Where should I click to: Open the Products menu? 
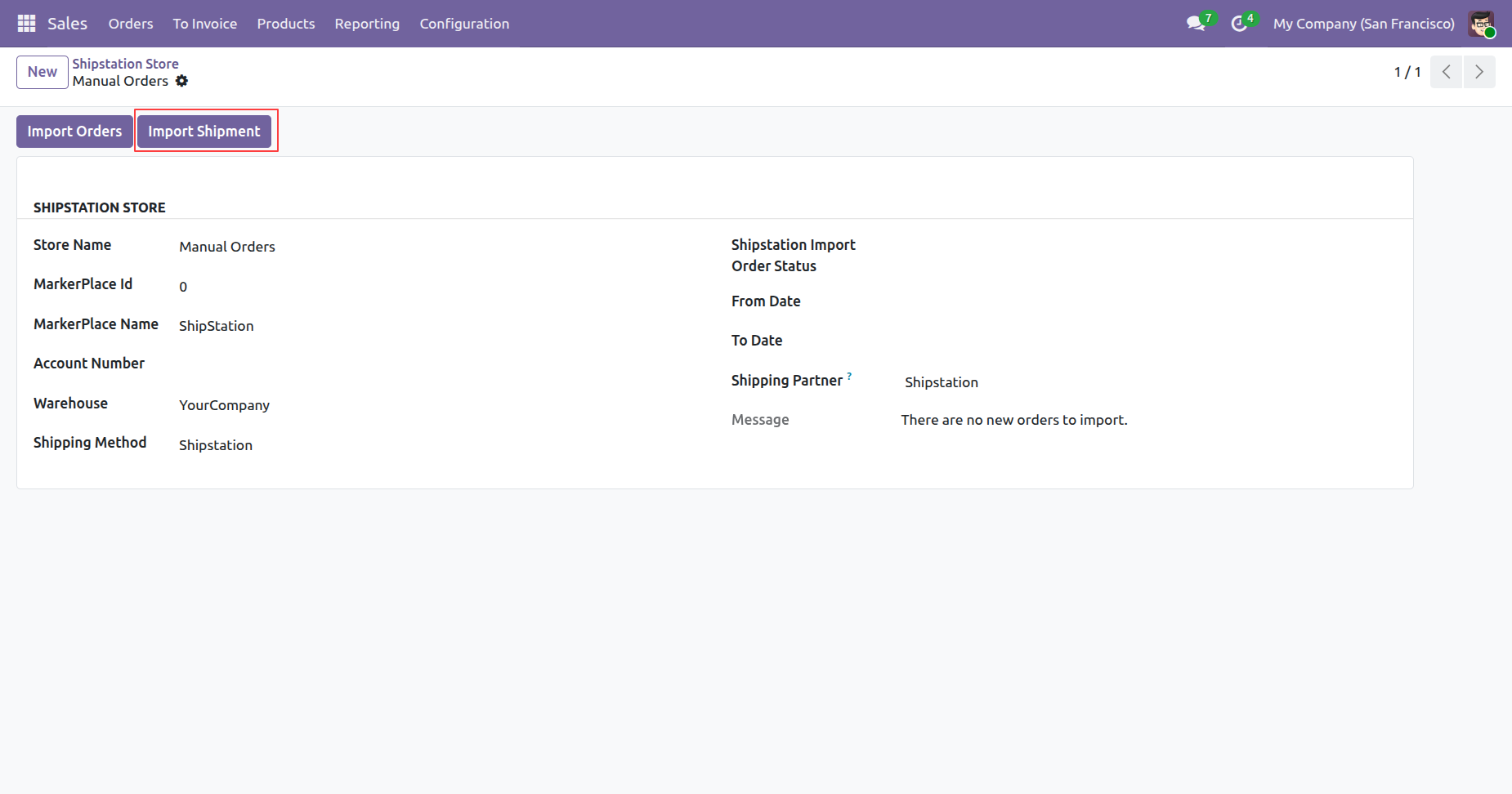point(286,24)
